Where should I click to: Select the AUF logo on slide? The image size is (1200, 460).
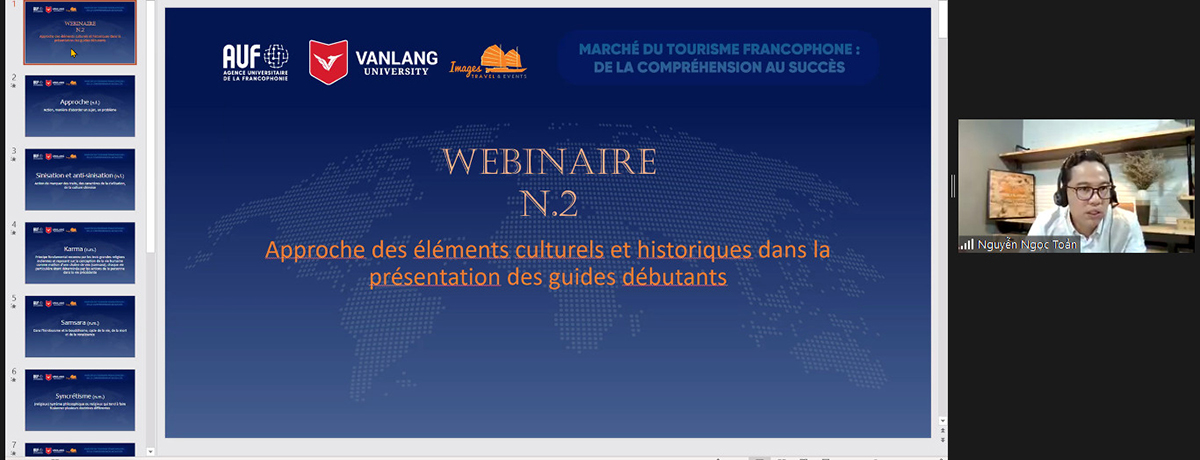pos(256,63)
